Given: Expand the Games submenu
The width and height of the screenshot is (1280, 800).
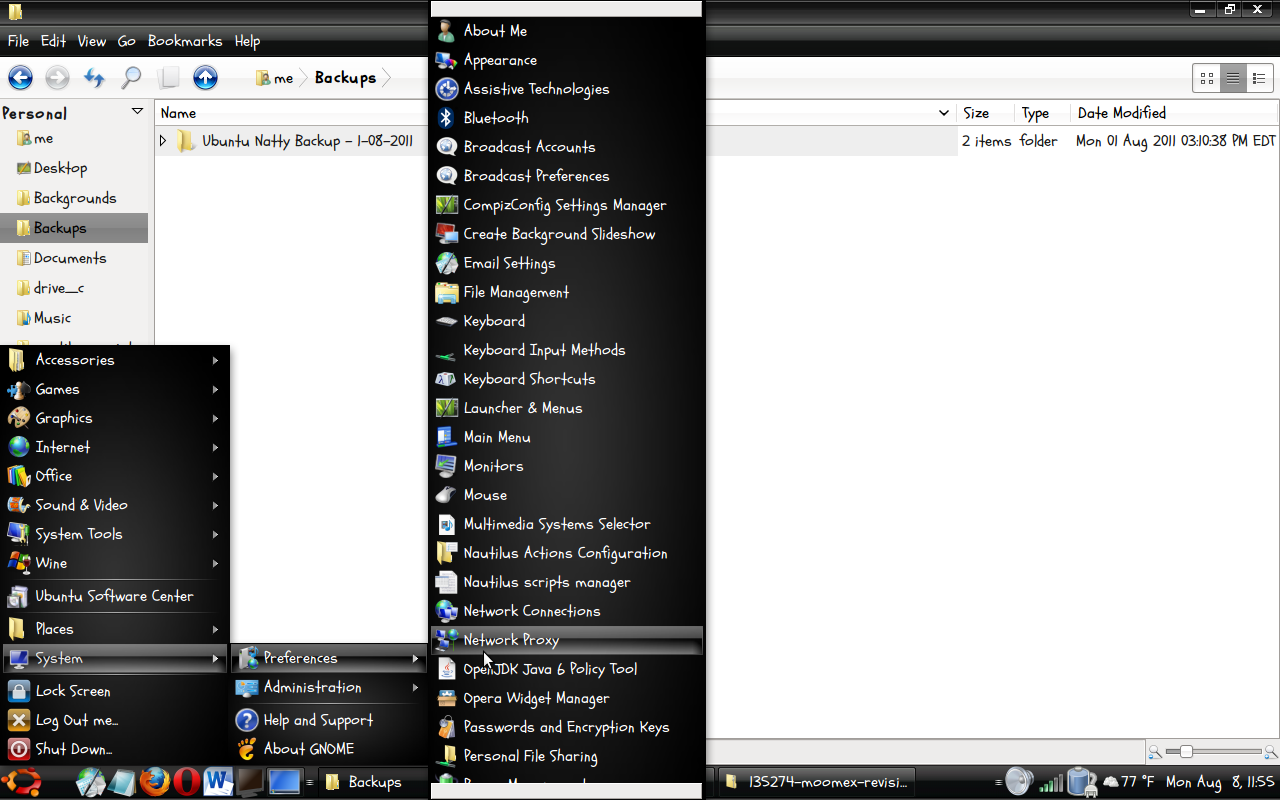Looking at the screenshot, I should (115, 389).
